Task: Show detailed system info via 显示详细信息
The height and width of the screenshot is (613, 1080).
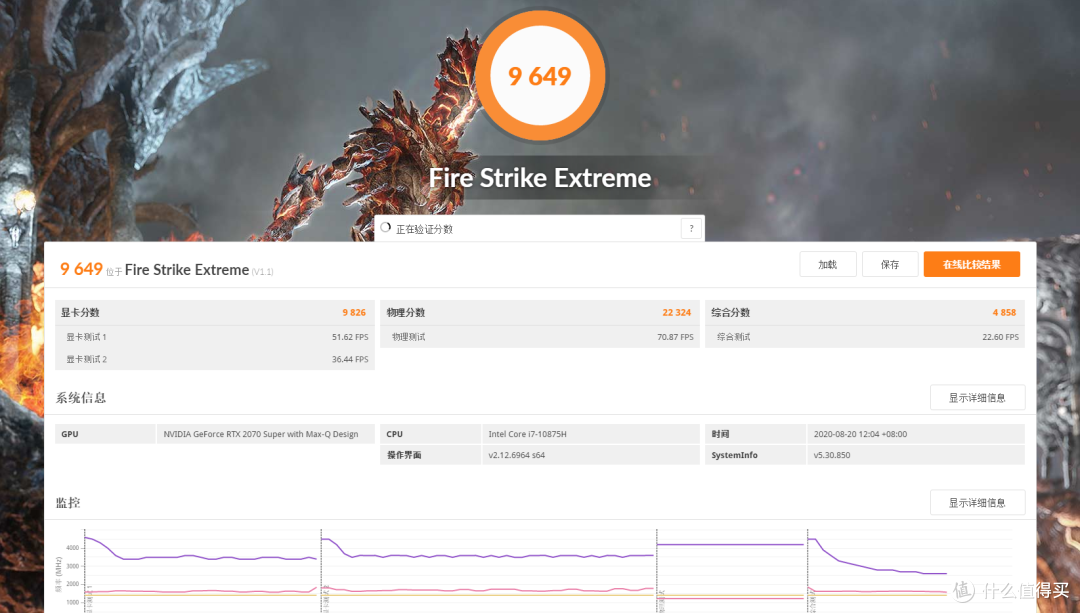Action: pos(977,397)
